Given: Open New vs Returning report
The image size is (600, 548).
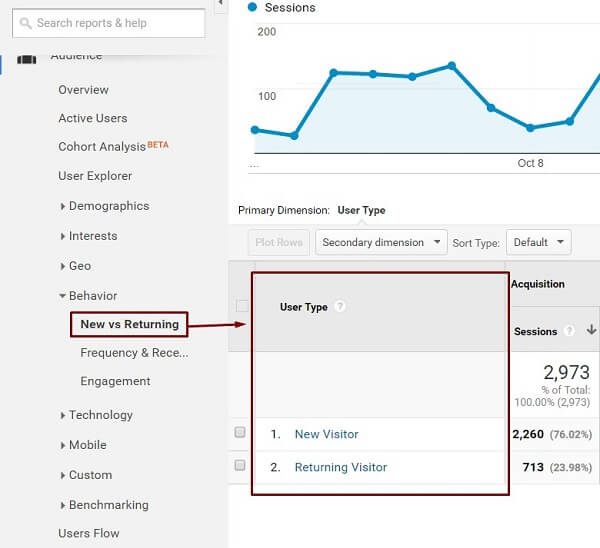Looking at the screenshot, I should pos(129,324).
